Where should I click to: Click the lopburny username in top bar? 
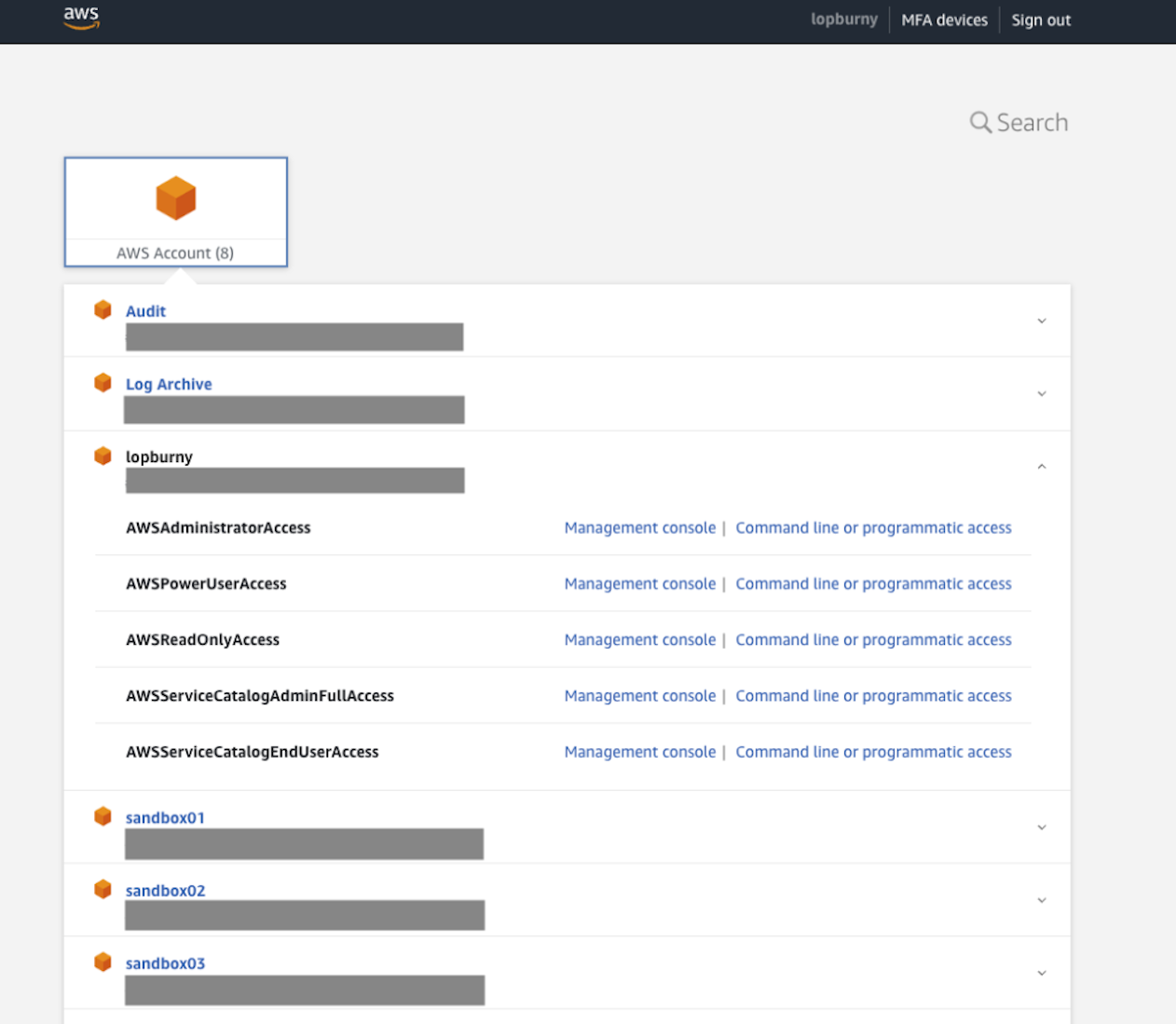[x=843, y=20]
